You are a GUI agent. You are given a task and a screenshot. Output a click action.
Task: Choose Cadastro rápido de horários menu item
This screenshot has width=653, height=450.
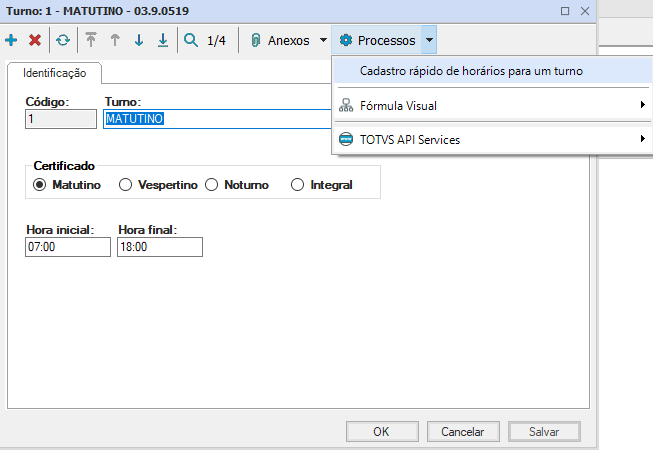[x=470, y=71]
